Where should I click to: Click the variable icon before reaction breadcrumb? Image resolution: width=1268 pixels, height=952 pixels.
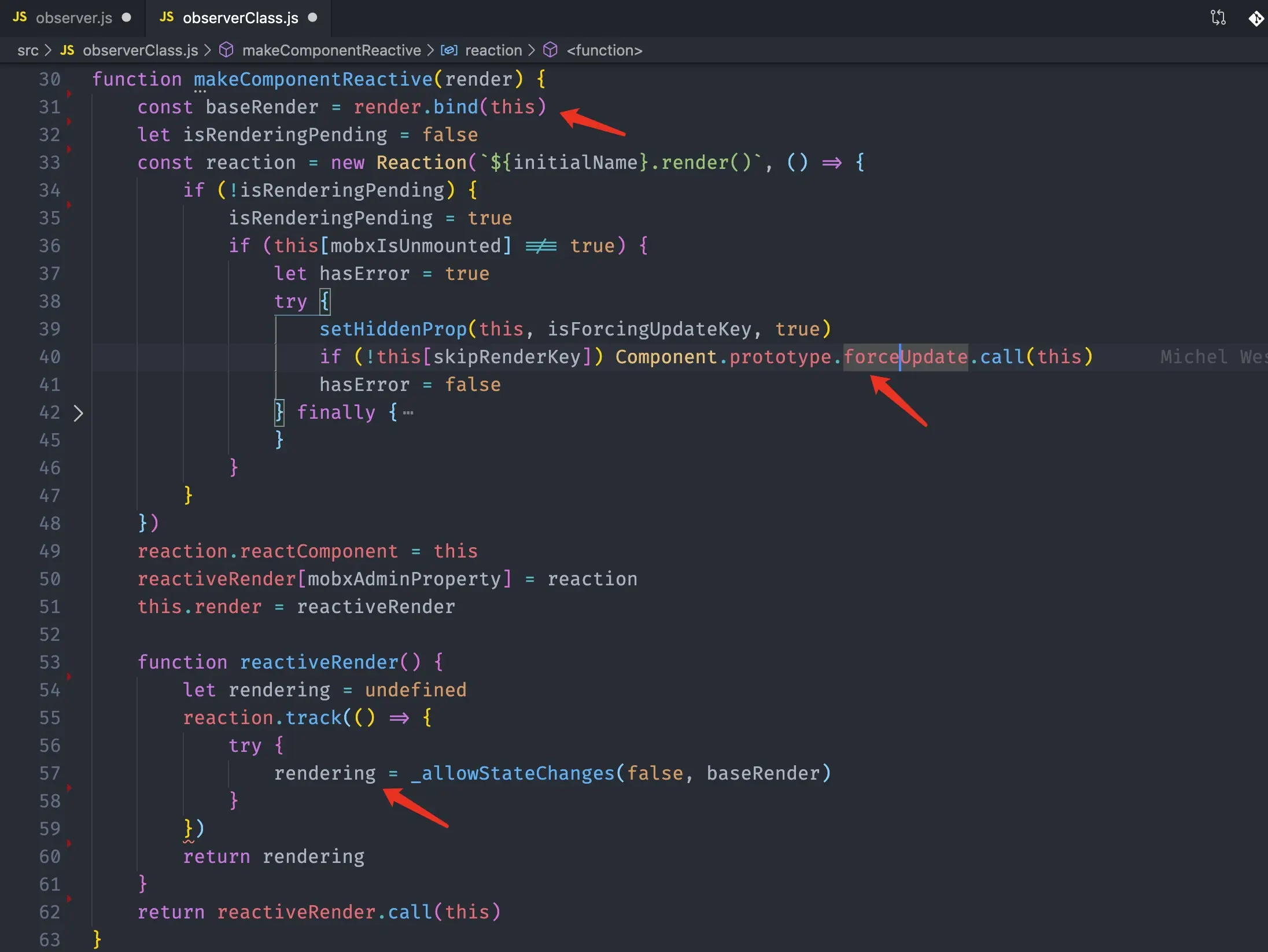pyautogui.click(x=449, y=50)
